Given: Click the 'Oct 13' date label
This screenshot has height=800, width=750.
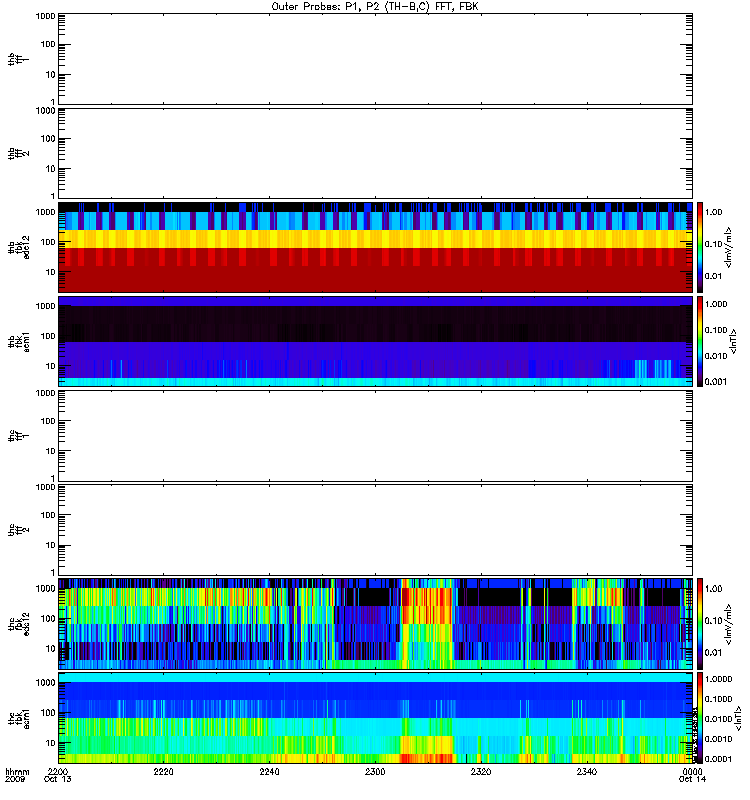Looking at the screenshot, I should (x=58, y=779).
